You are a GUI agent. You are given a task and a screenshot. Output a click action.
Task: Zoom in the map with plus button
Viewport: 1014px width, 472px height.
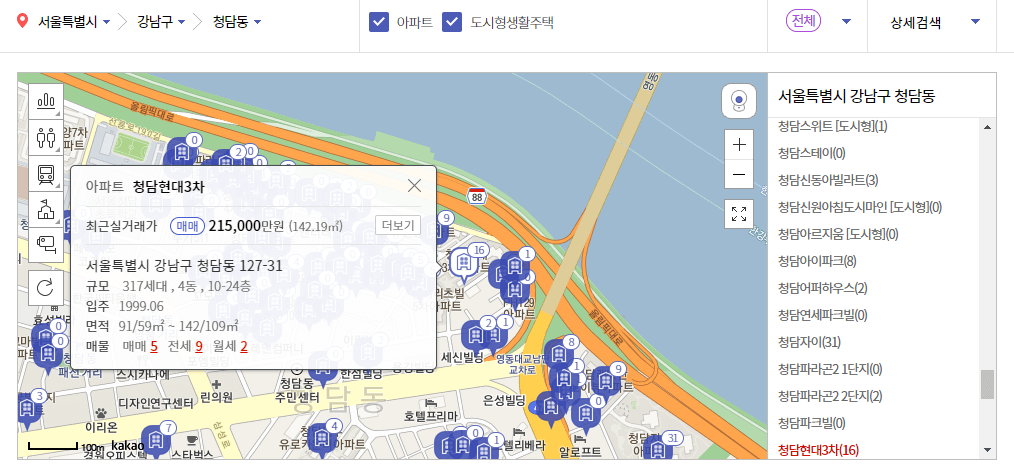pos(739,145)
